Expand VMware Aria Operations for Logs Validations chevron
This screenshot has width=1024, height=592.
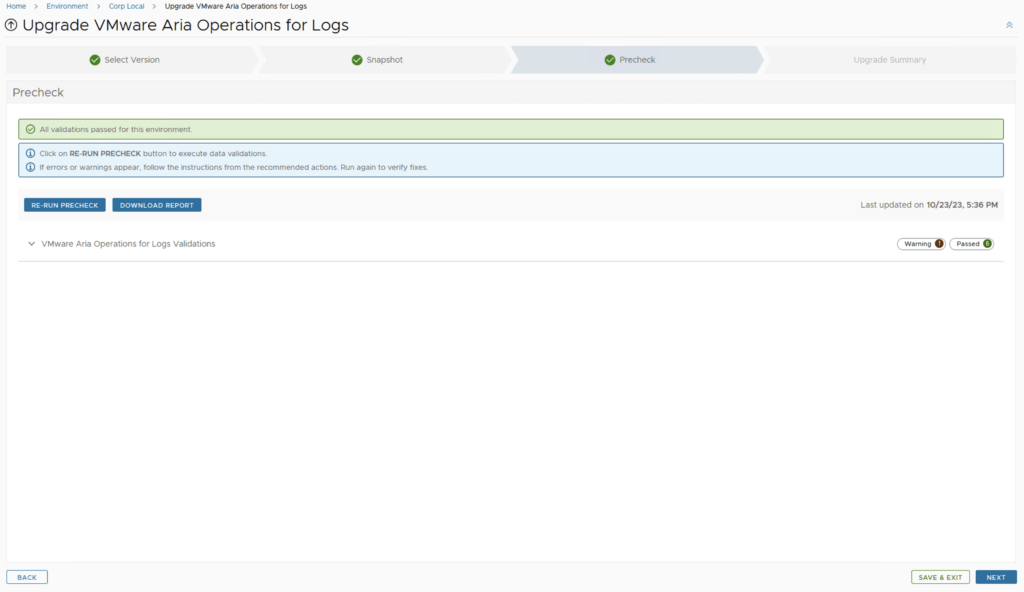[31, 244]
